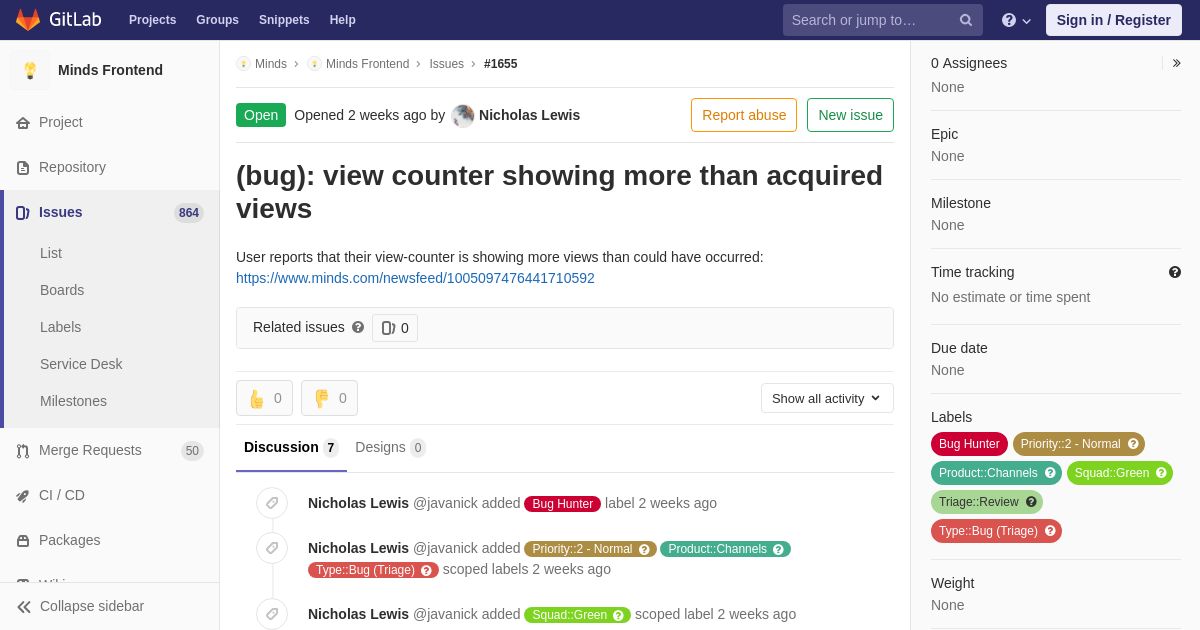
Task: Click the Issues count badge 864
Action: click(x=189, y=213)
